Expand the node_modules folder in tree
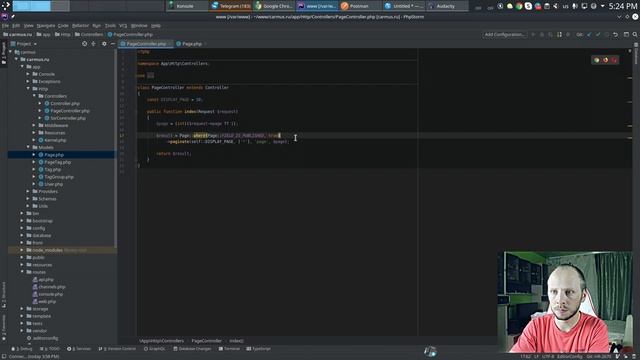Image resolution: width=640 pixels, height=360 pixels. coord(22,250)
